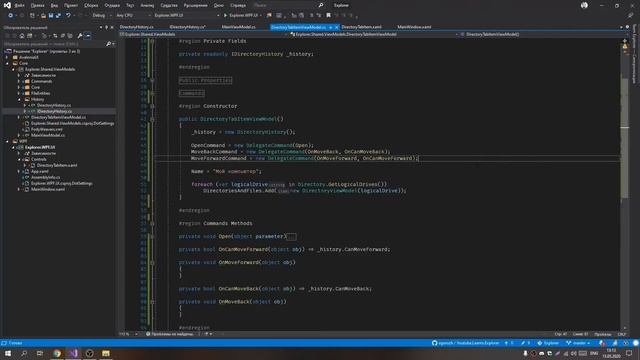The height and width of the screenshot is (360, 640).
Task: Click taskbar search icon
Action: [x=24, y=353]
